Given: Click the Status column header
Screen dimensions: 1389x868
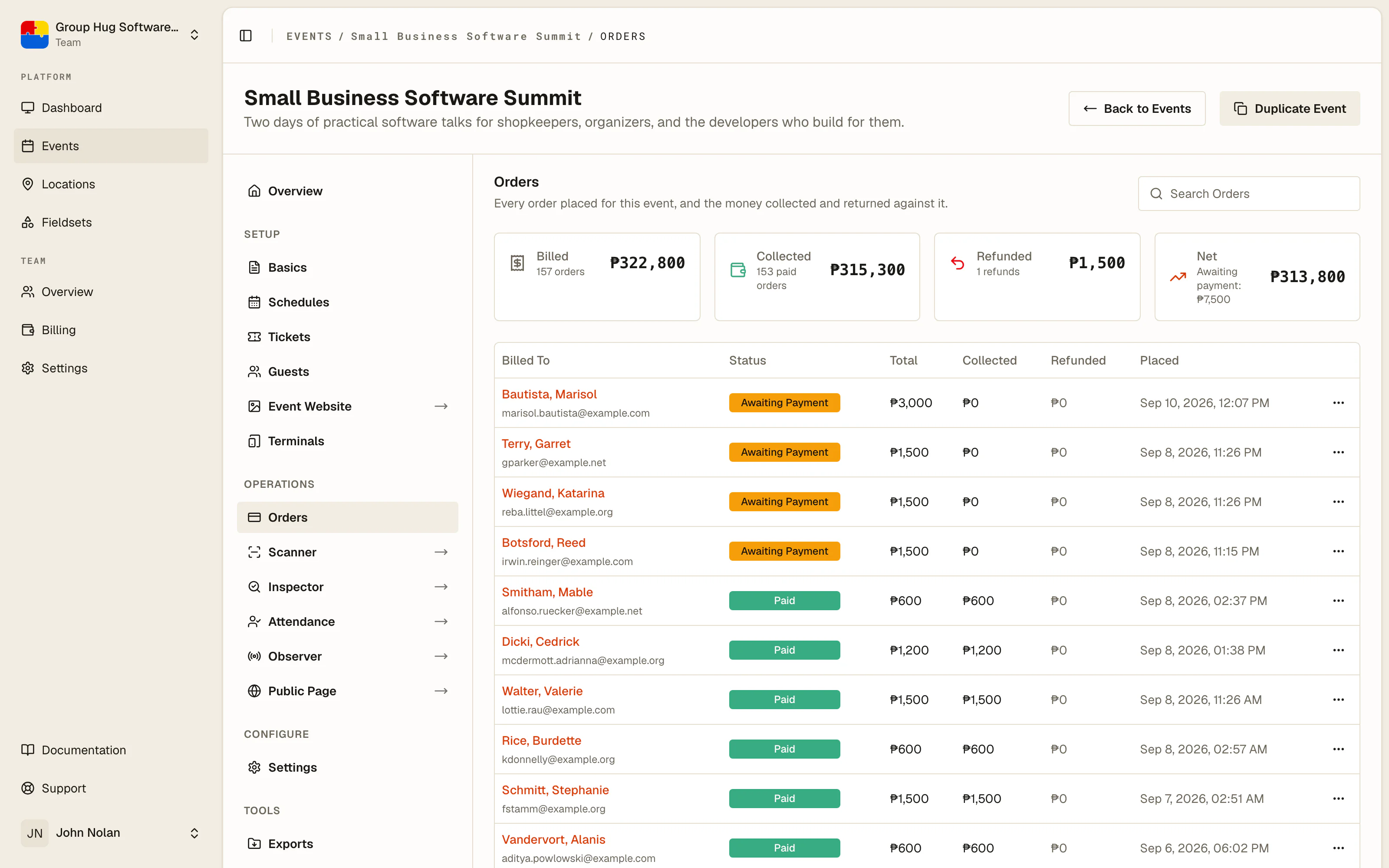Looking at the screenshot, I should (x=747, y=361).
